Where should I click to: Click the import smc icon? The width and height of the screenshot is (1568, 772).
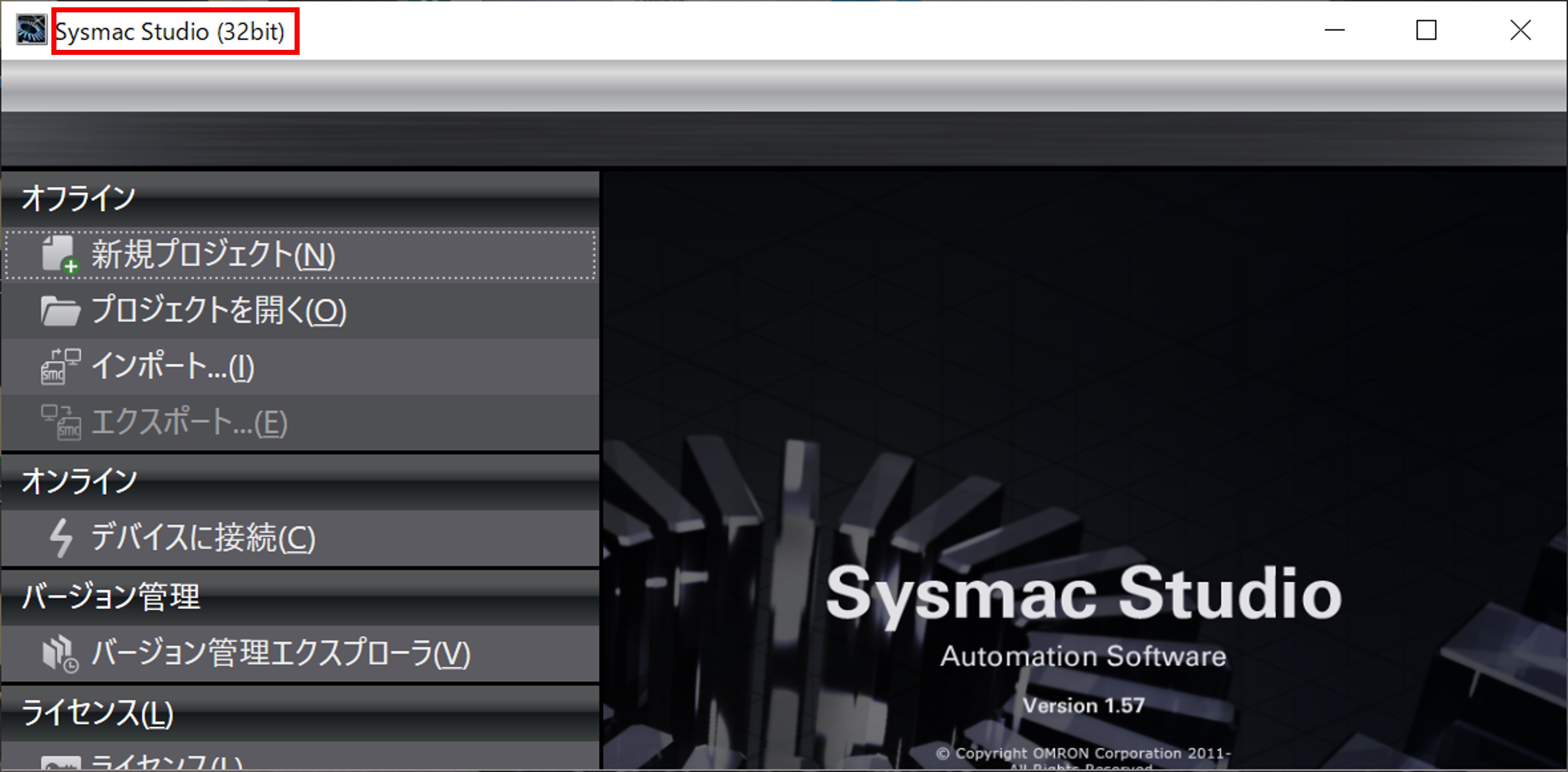pyautogui.click(x=60, y=366)
